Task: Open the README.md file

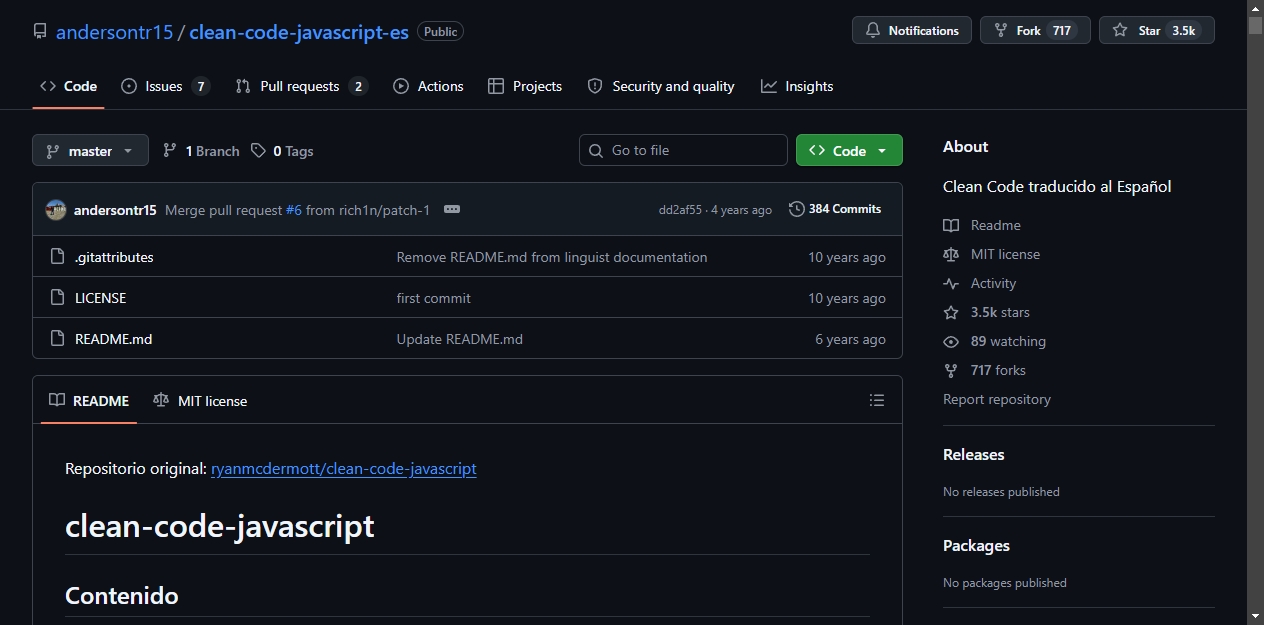Action: (113, 339)
